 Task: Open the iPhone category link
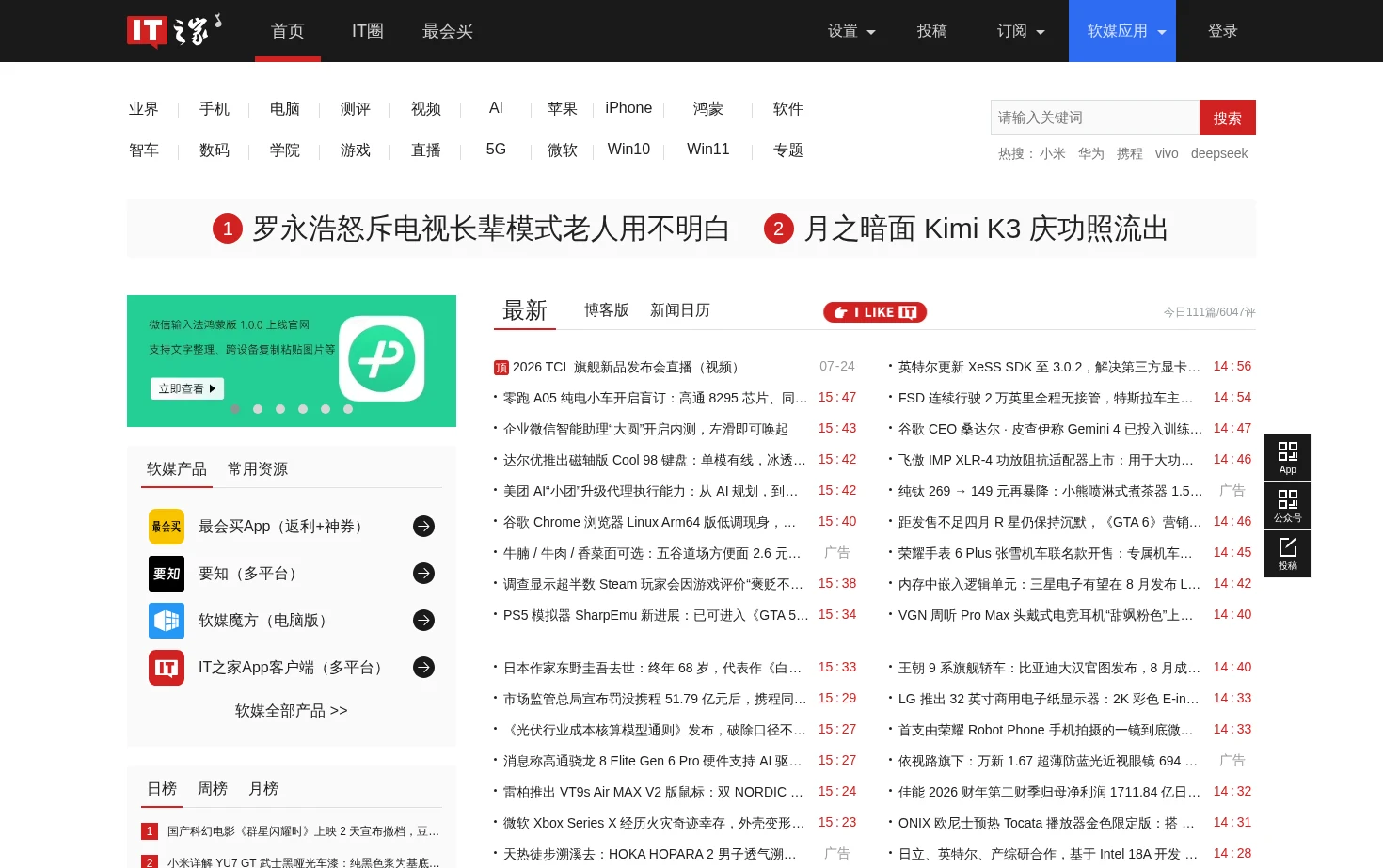[628, 108]
